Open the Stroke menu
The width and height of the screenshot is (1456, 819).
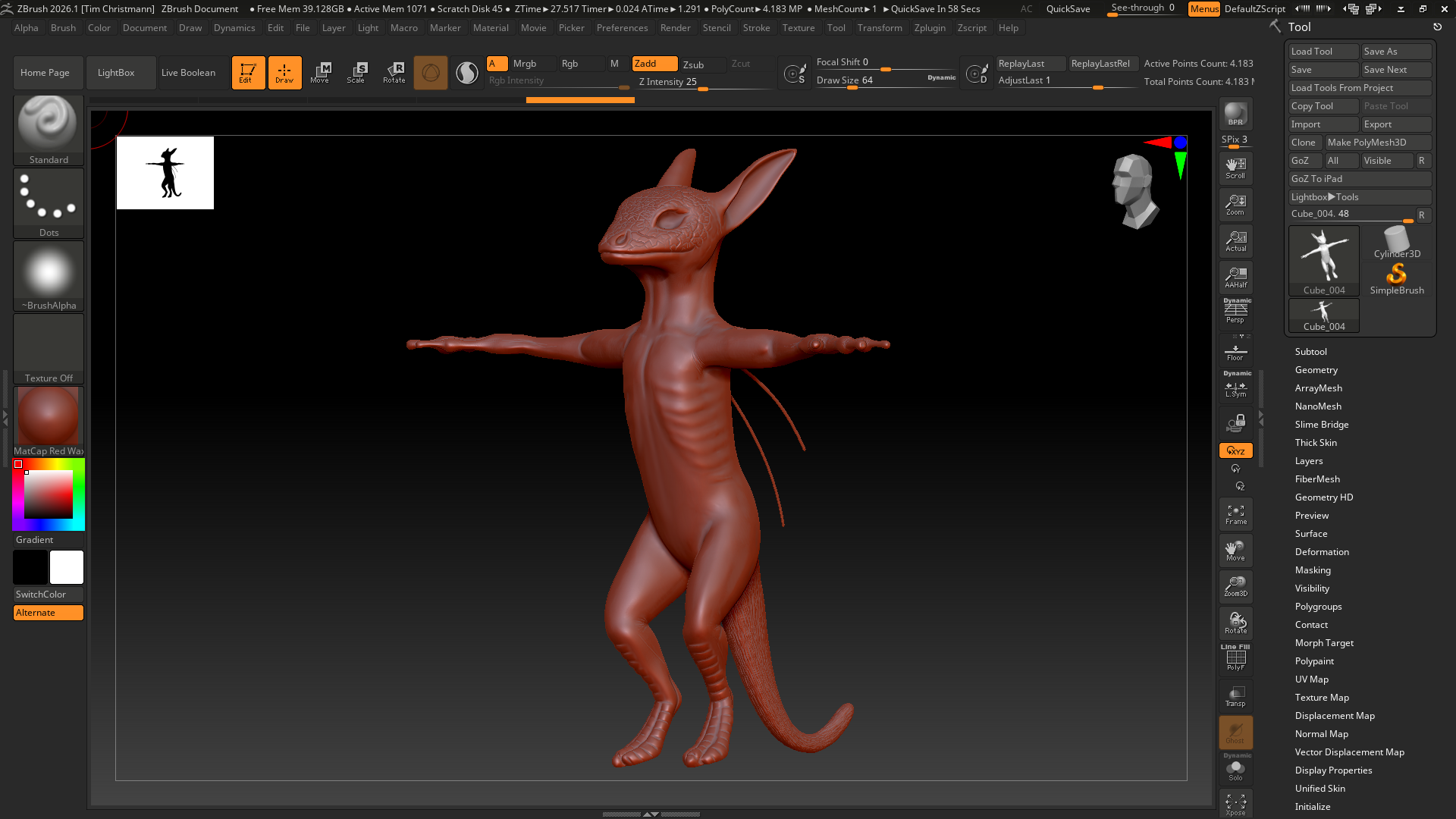click(755, 28)
